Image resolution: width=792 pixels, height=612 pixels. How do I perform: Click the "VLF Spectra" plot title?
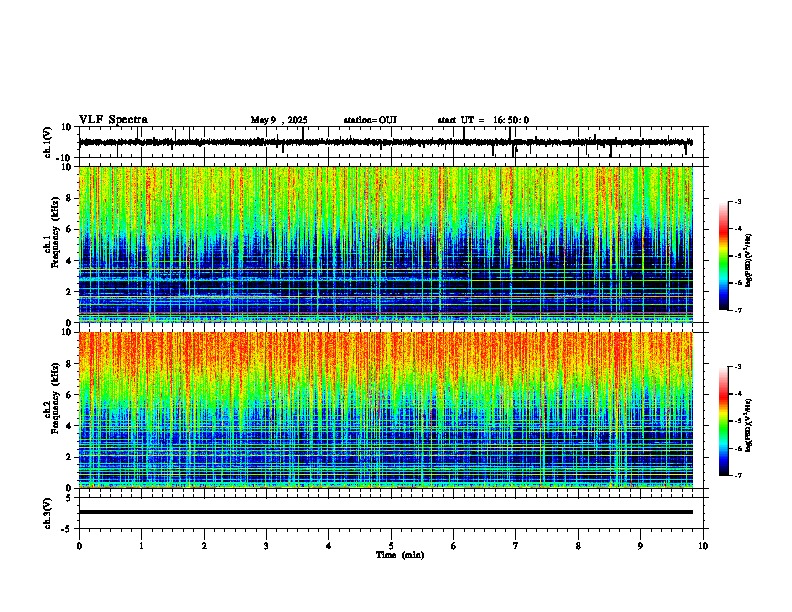click(x=113, y=120)
